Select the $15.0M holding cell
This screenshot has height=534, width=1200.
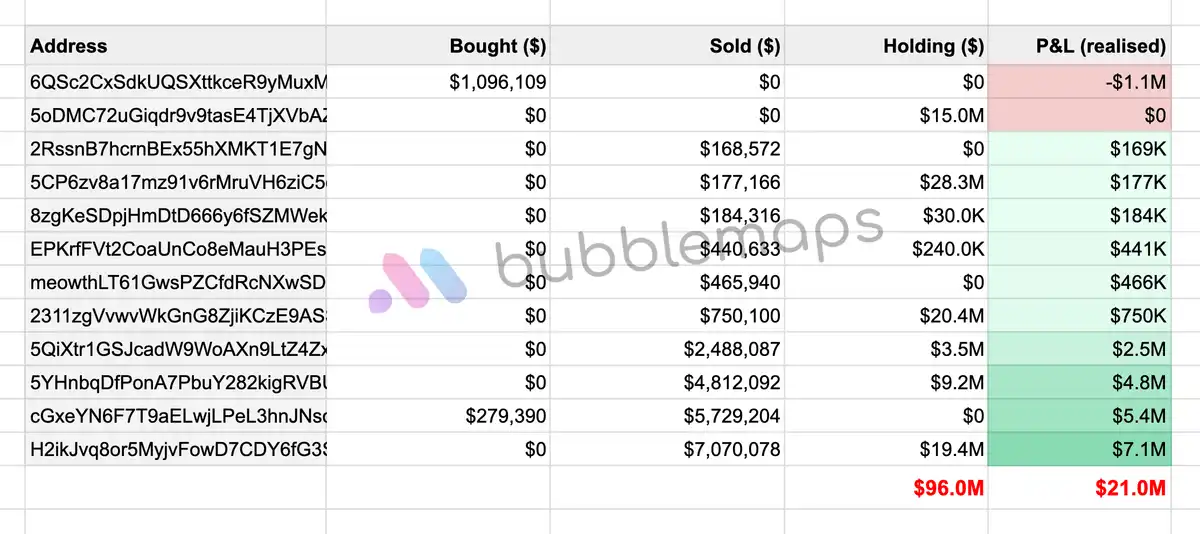[x=887, y=115]
